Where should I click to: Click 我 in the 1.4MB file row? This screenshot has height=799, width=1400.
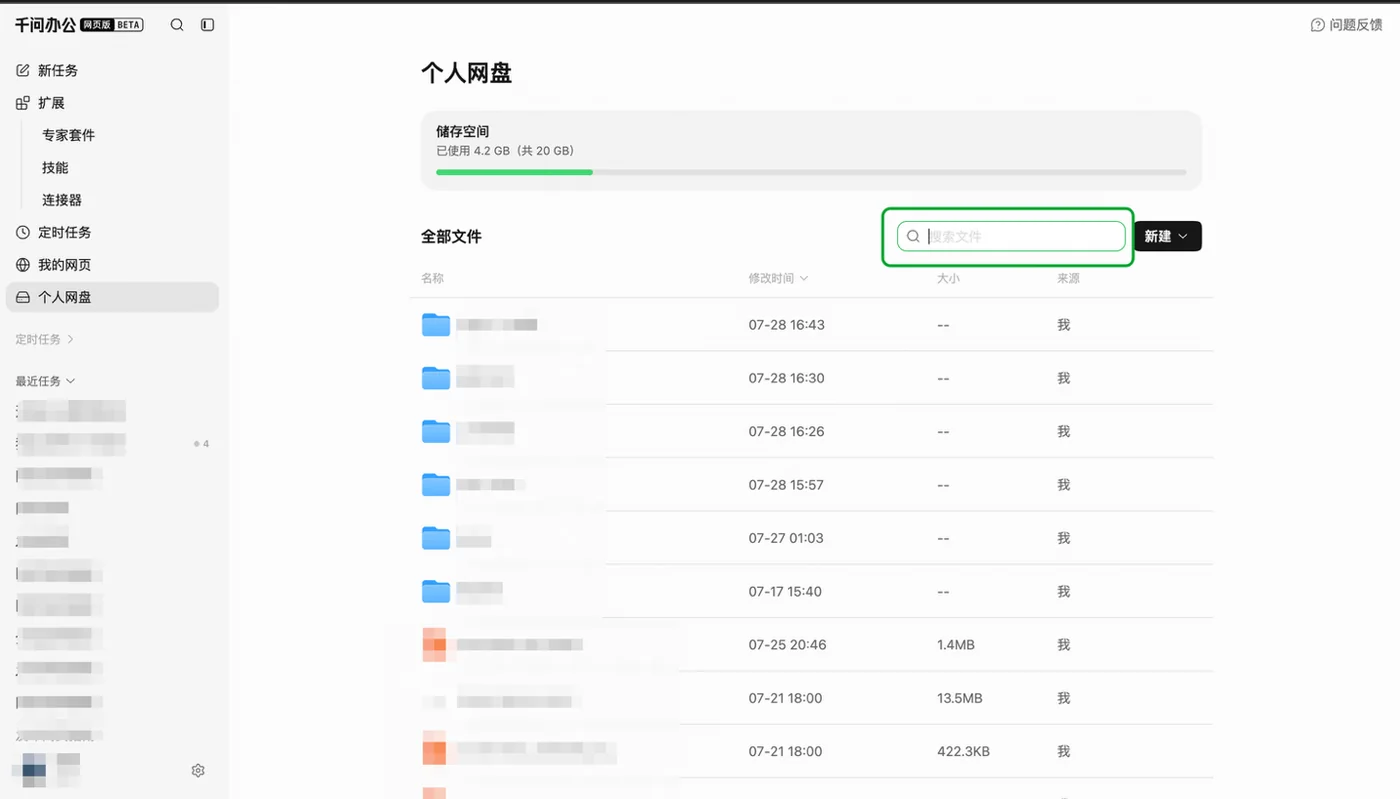(x=1064, y=645)
